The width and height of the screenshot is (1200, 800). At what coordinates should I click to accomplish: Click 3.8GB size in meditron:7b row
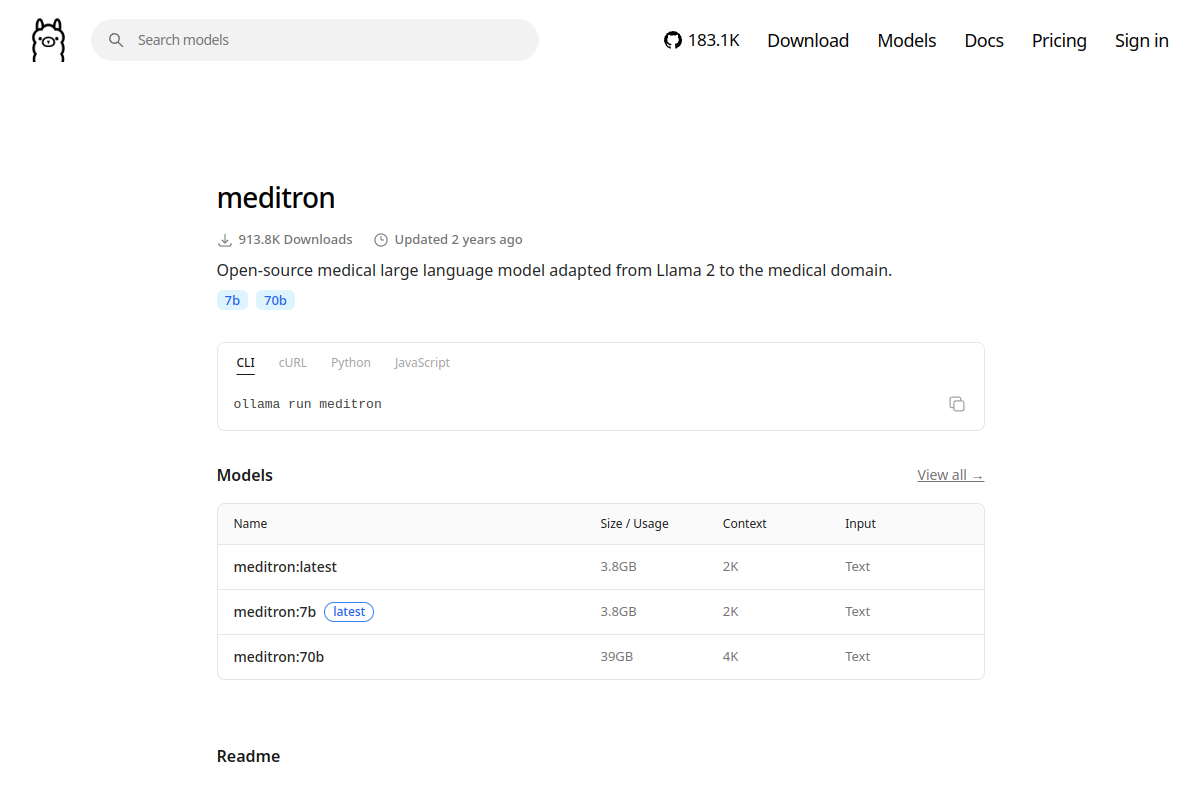coord(618,612)
